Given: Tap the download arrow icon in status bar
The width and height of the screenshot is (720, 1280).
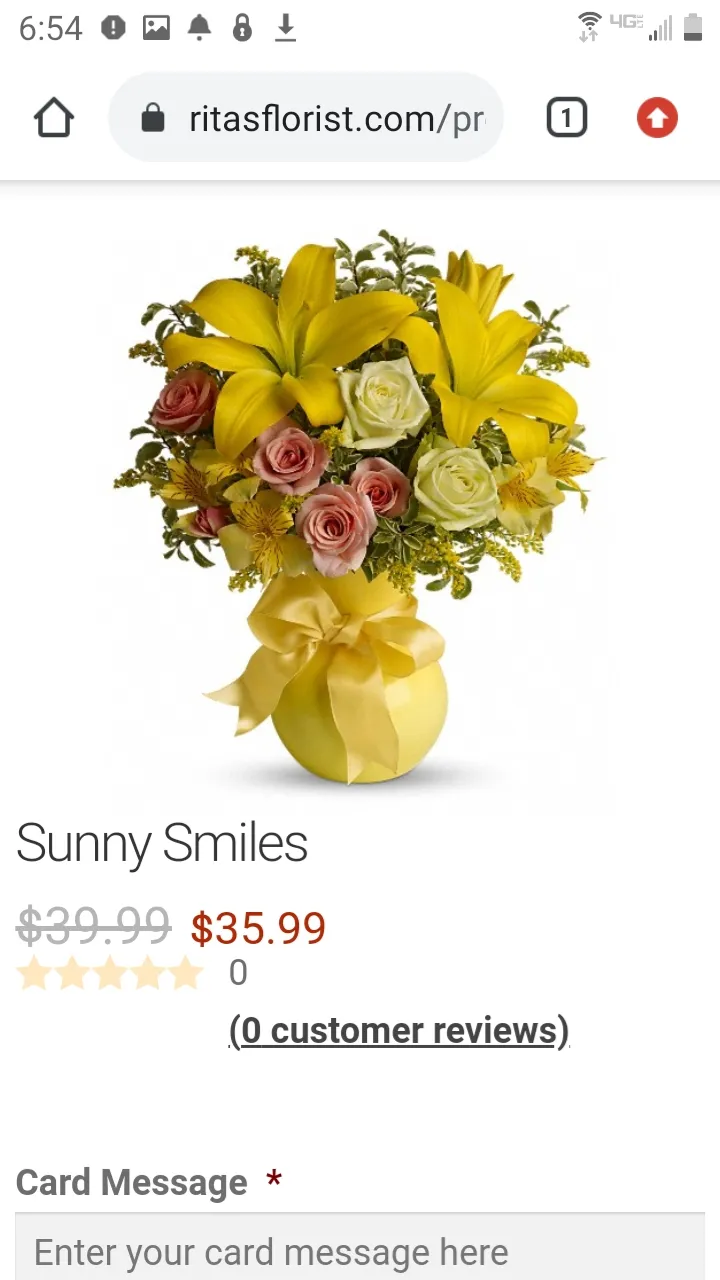Looking at the screenshot, I should (286, 28).
